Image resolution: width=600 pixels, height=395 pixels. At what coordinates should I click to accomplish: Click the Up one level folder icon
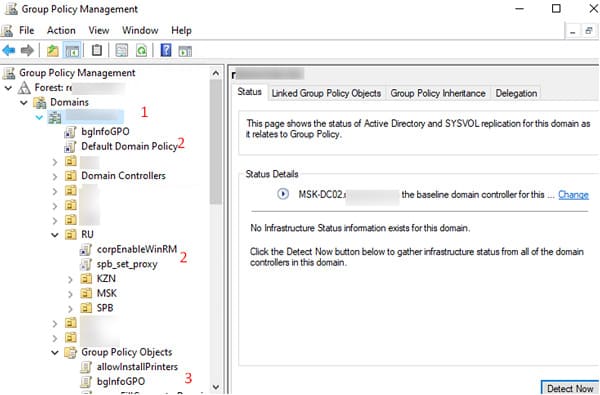(52, 51)
